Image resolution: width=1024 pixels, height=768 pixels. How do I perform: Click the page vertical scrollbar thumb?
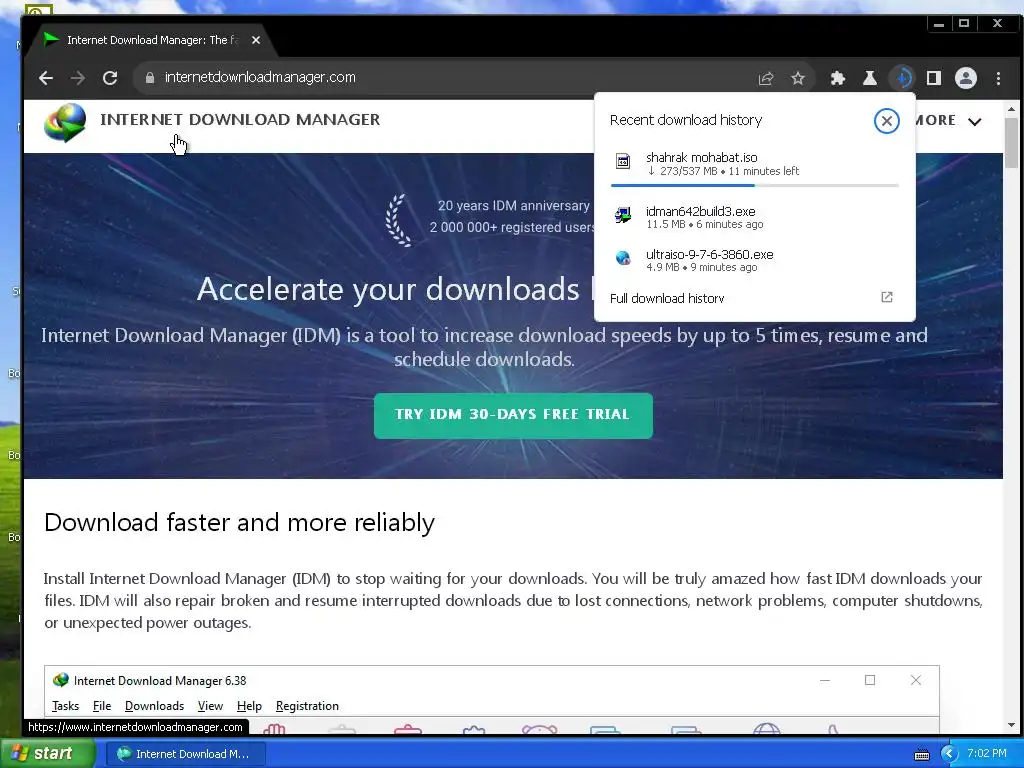click(1012, 142)
